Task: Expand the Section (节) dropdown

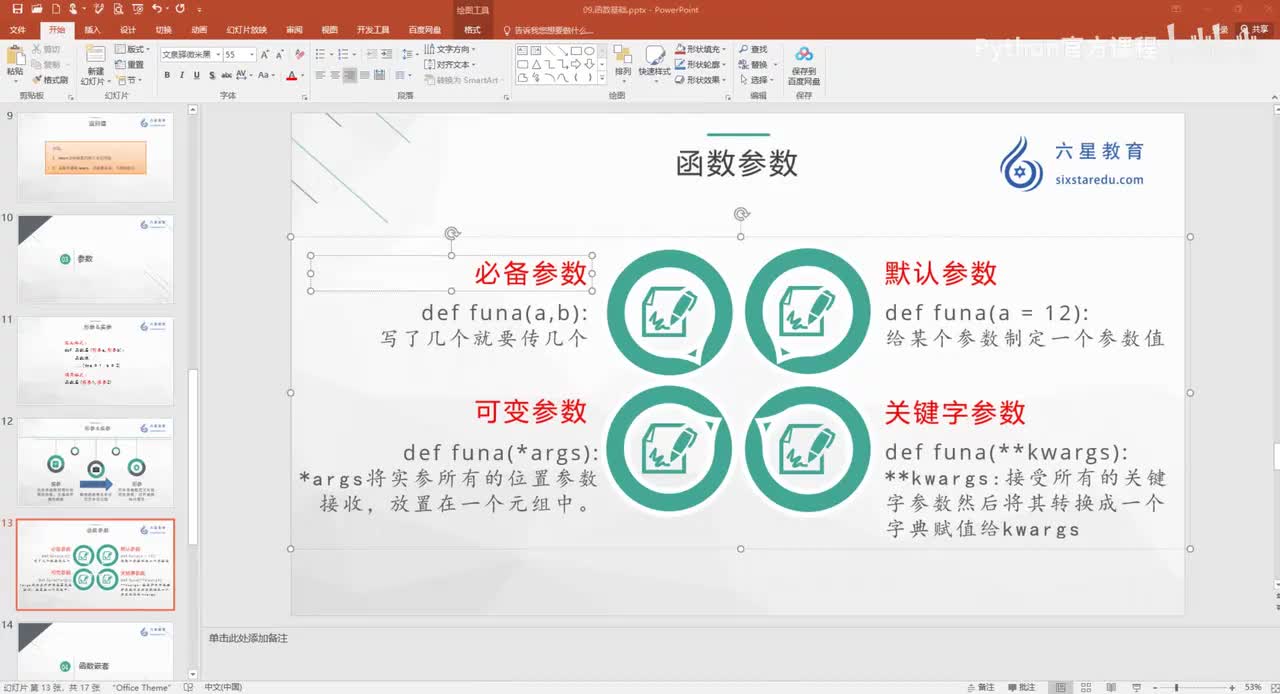Action: pyautogui.click(x=129, y=80)
